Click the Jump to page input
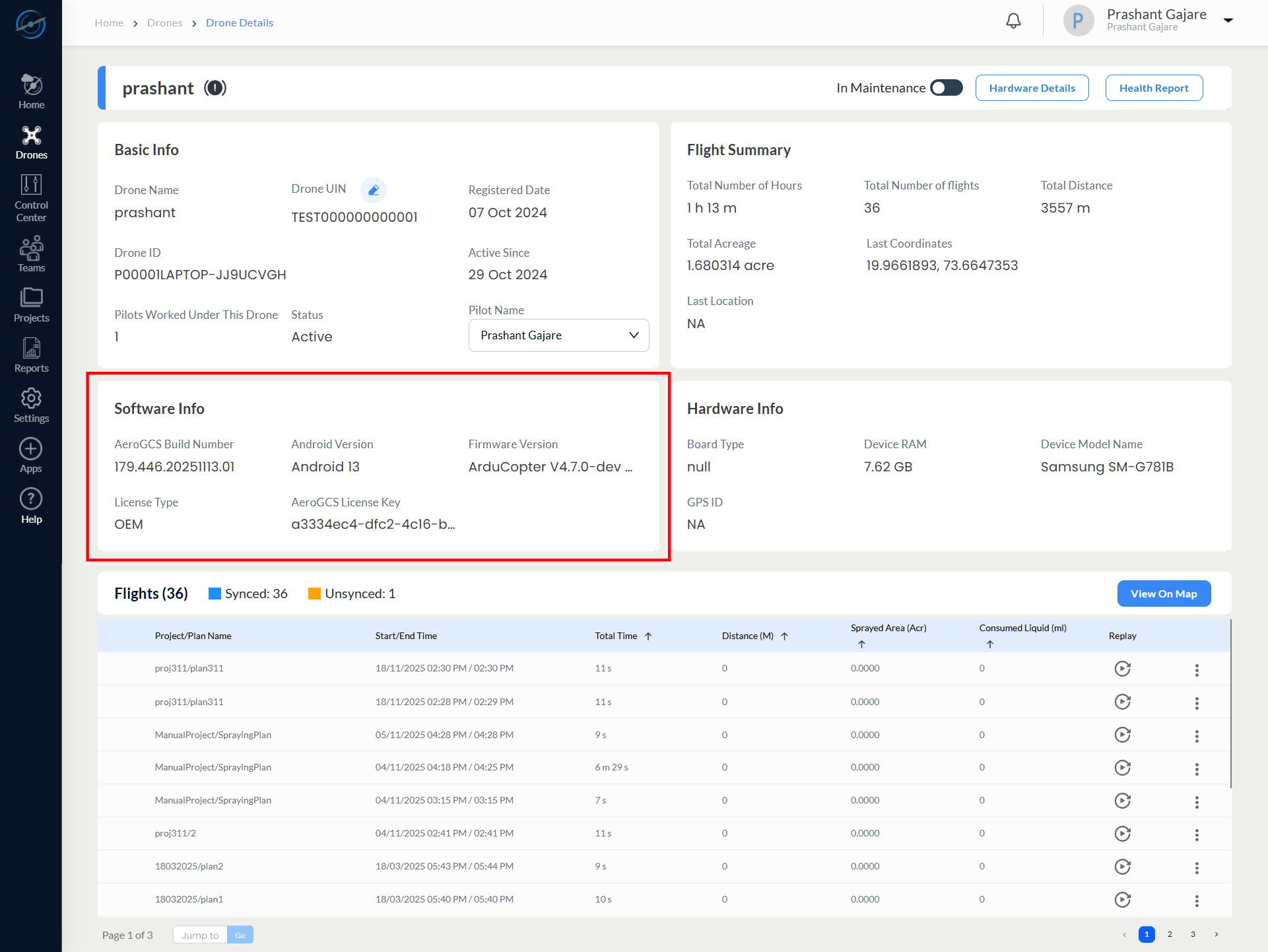The width and height of the screenshot is (1268, 952). pyautogui.click(x=200, y=935)
